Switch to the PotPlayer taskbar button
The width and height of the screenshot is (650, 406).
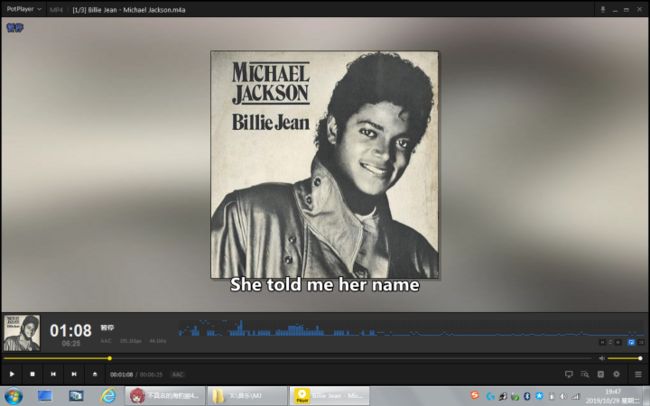(x=330, y=396)
